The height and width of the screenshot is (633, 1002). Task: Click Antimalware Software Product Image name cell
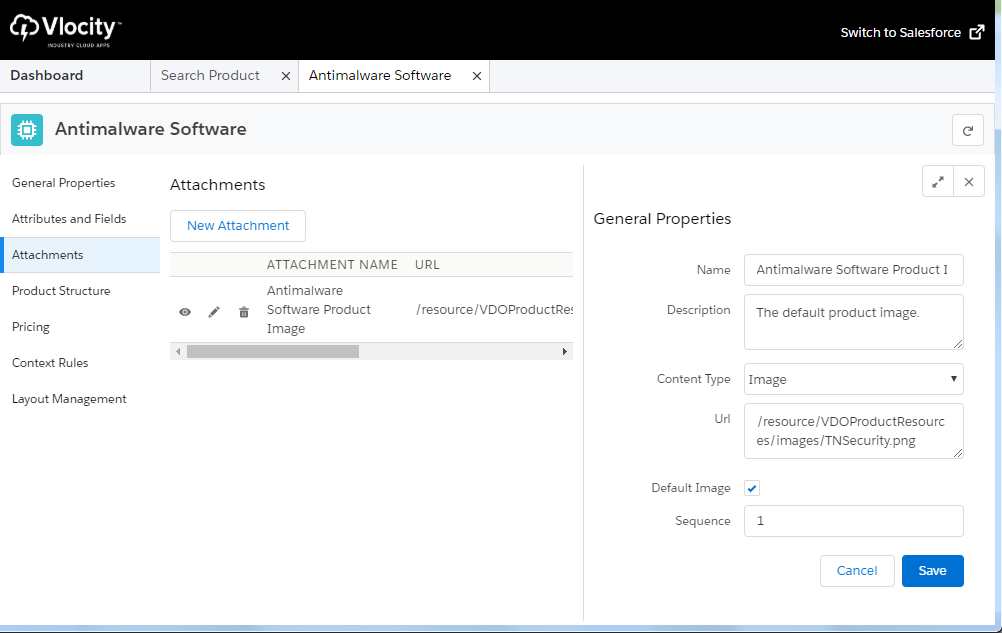click(319, 309)
